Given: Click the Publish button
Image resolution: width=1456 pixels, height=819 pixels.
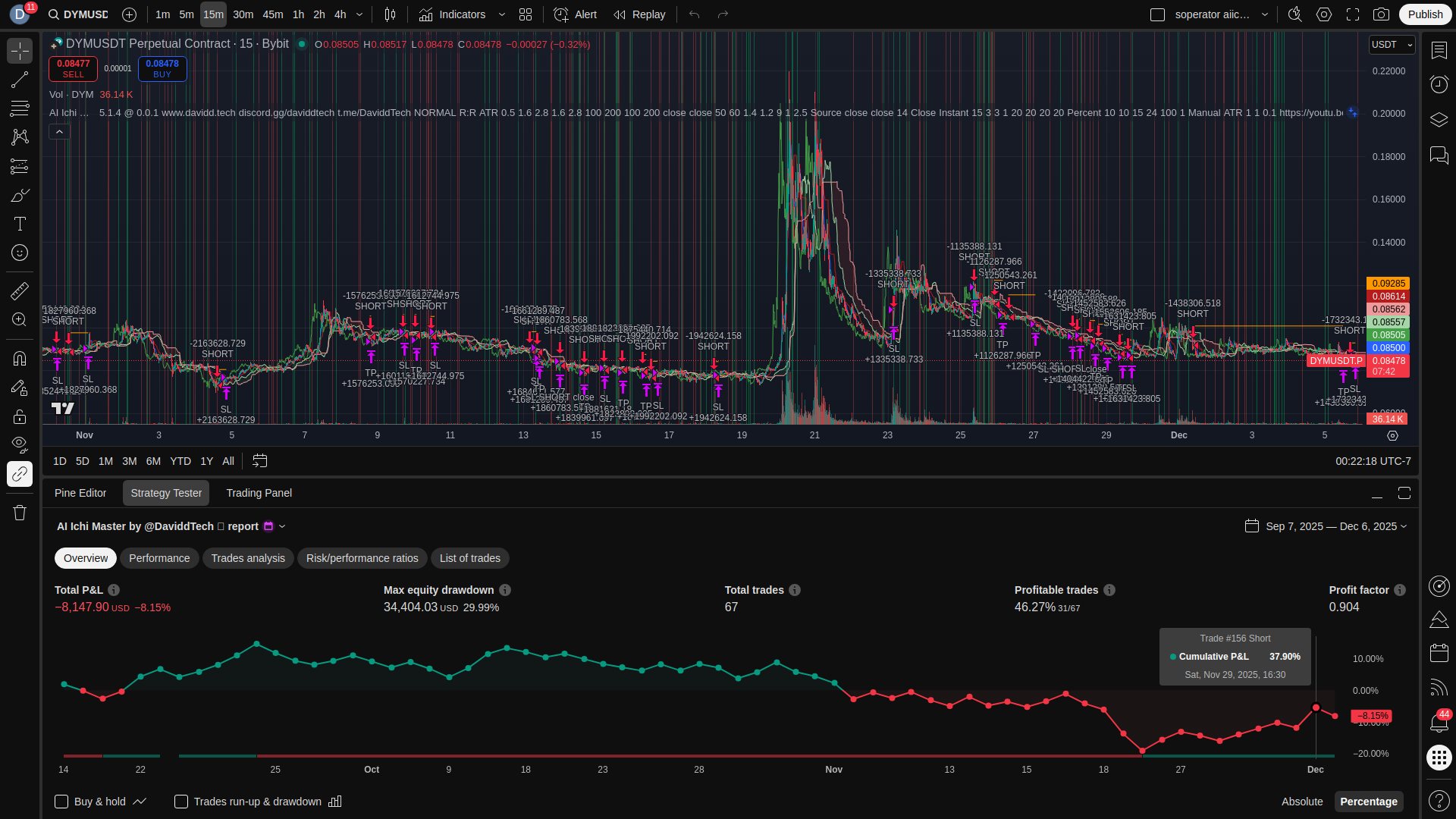Looking at the screenshot, I should click(x=1425, y=14).
